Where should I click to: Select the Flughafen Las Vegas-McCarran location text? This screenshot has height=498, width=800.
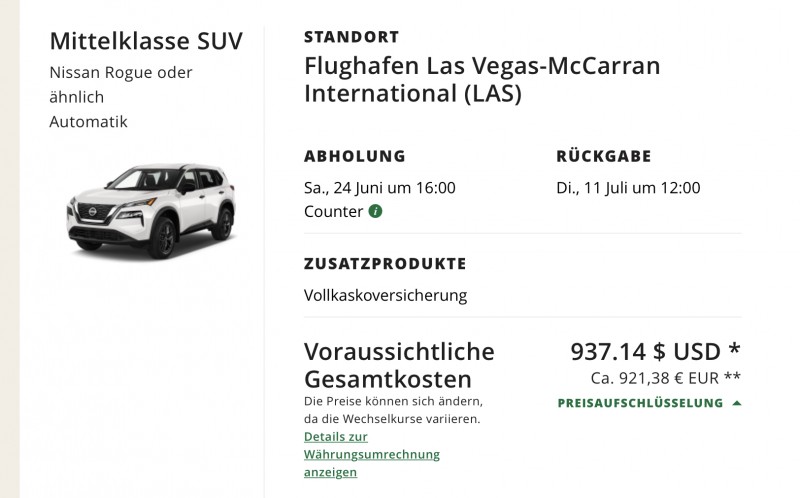[482, 80]
